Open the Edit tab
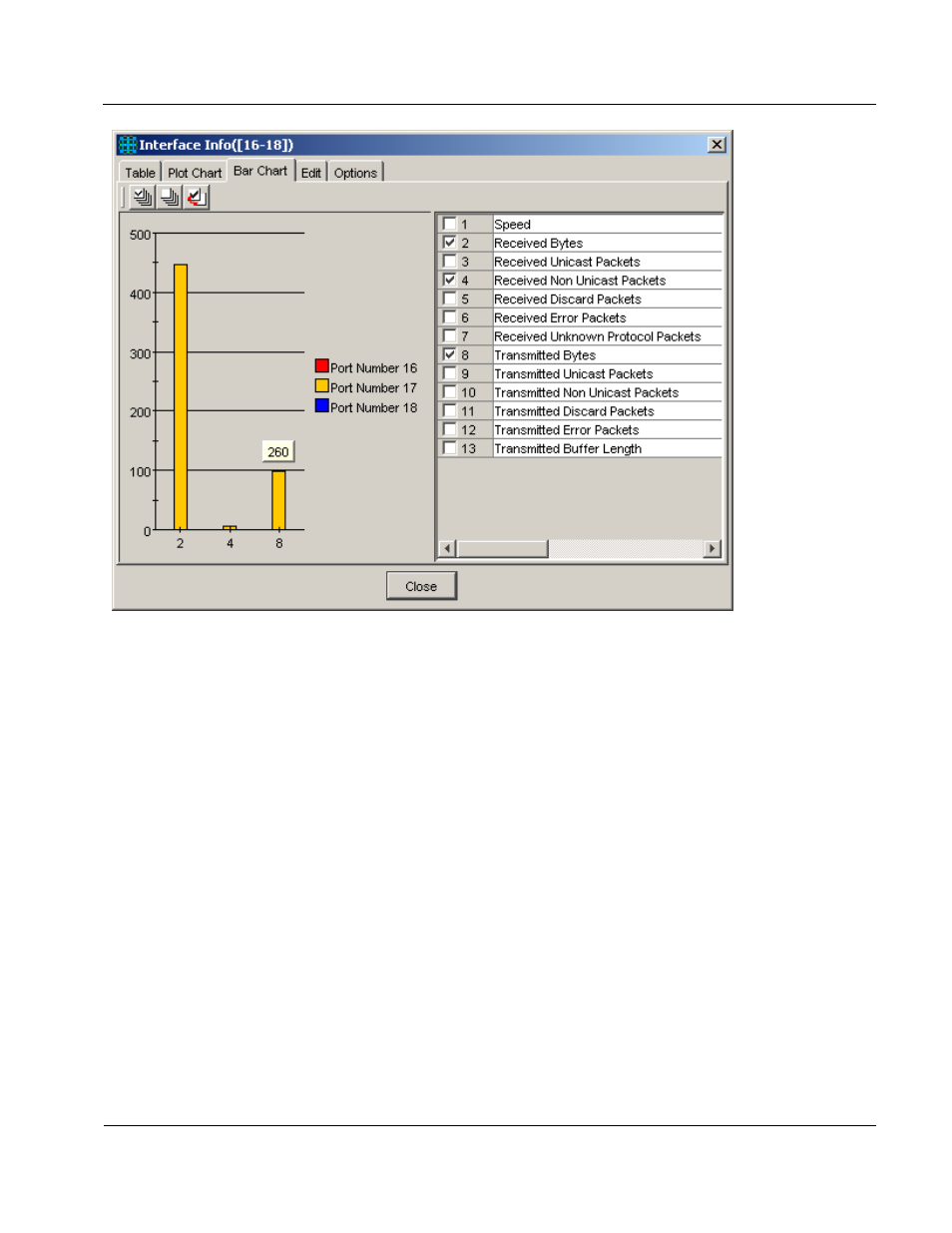The image size is (952, 1233). 311,173
